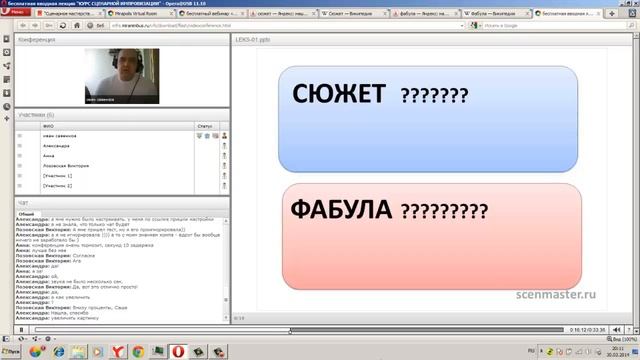
Task: Pause the recording playback
Action: (x=21, y=330)
